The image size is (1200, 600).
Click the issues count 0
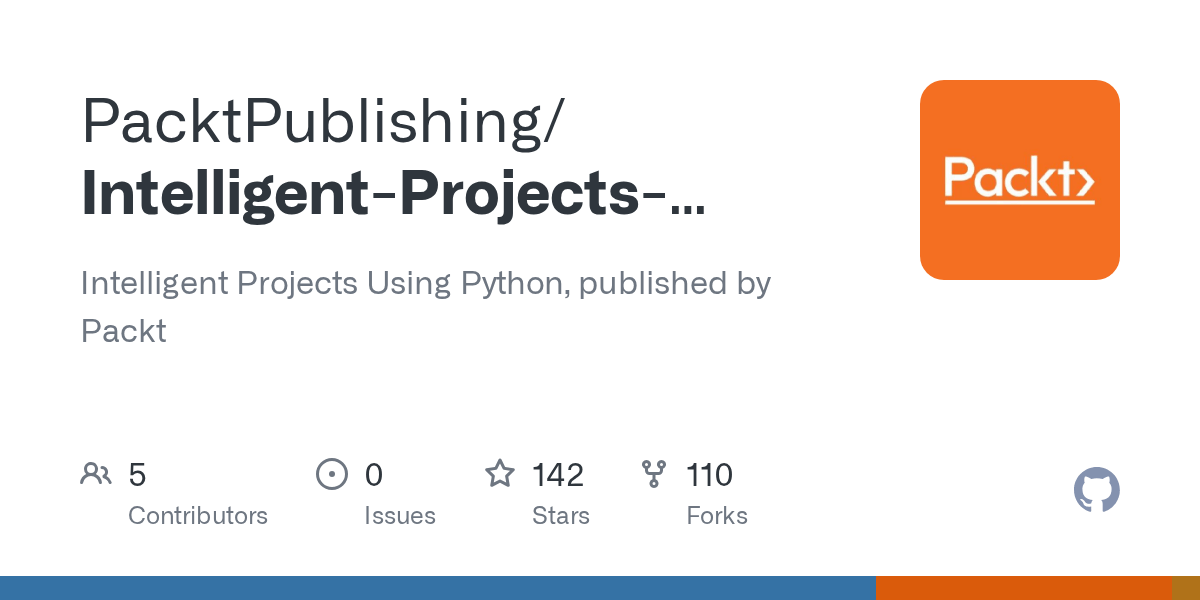point(373,475)
